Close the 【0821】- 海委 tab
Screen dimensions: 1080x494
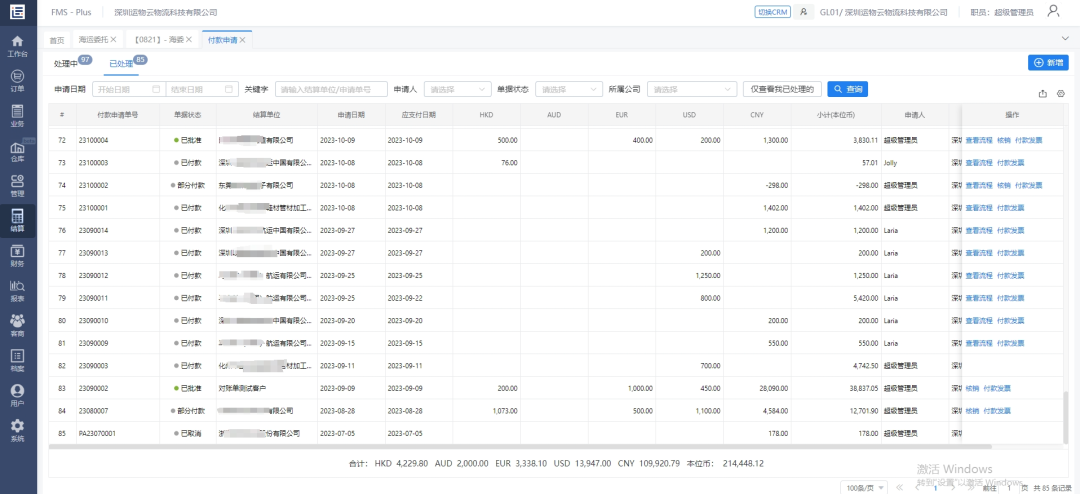[189, 40]
